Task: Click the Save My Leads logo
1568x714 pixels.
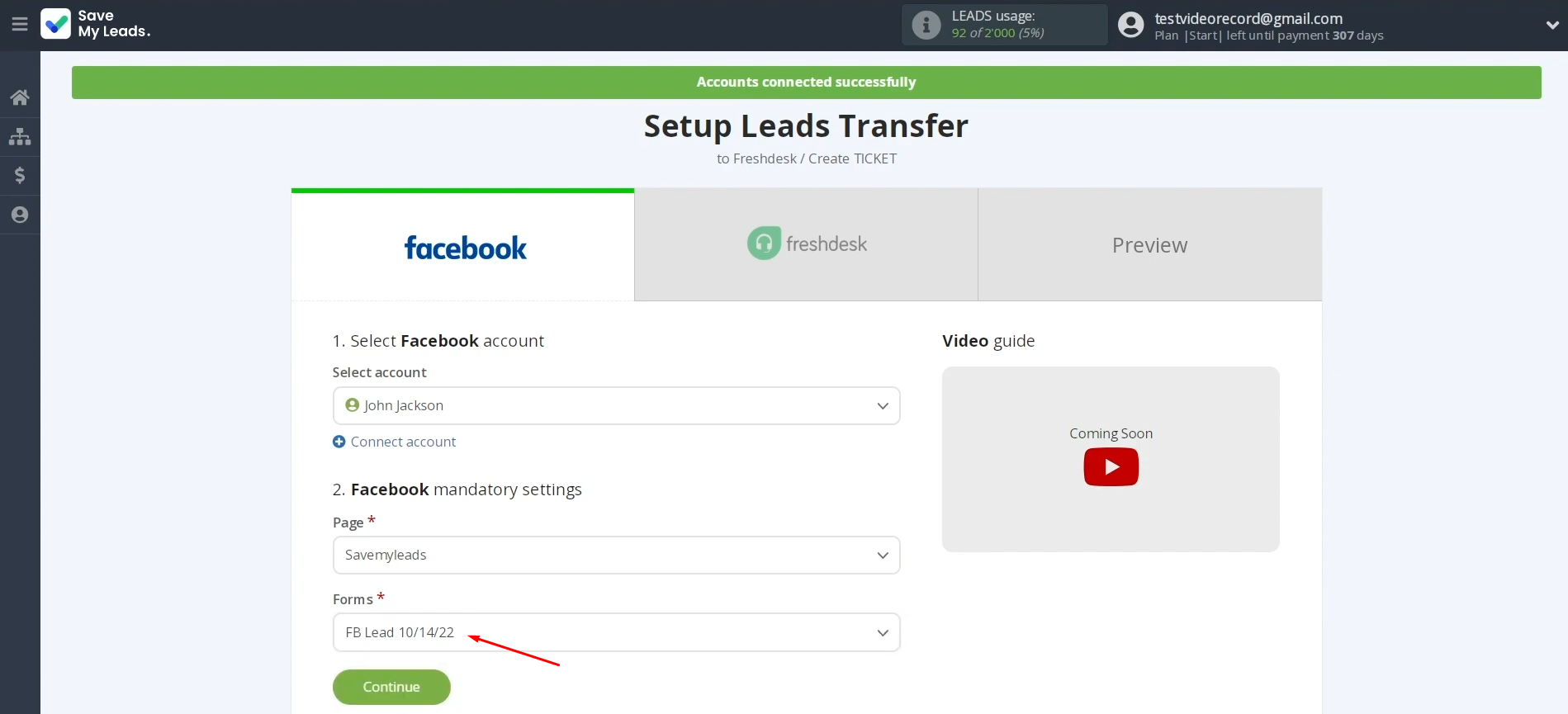Action: coord(96,24)
